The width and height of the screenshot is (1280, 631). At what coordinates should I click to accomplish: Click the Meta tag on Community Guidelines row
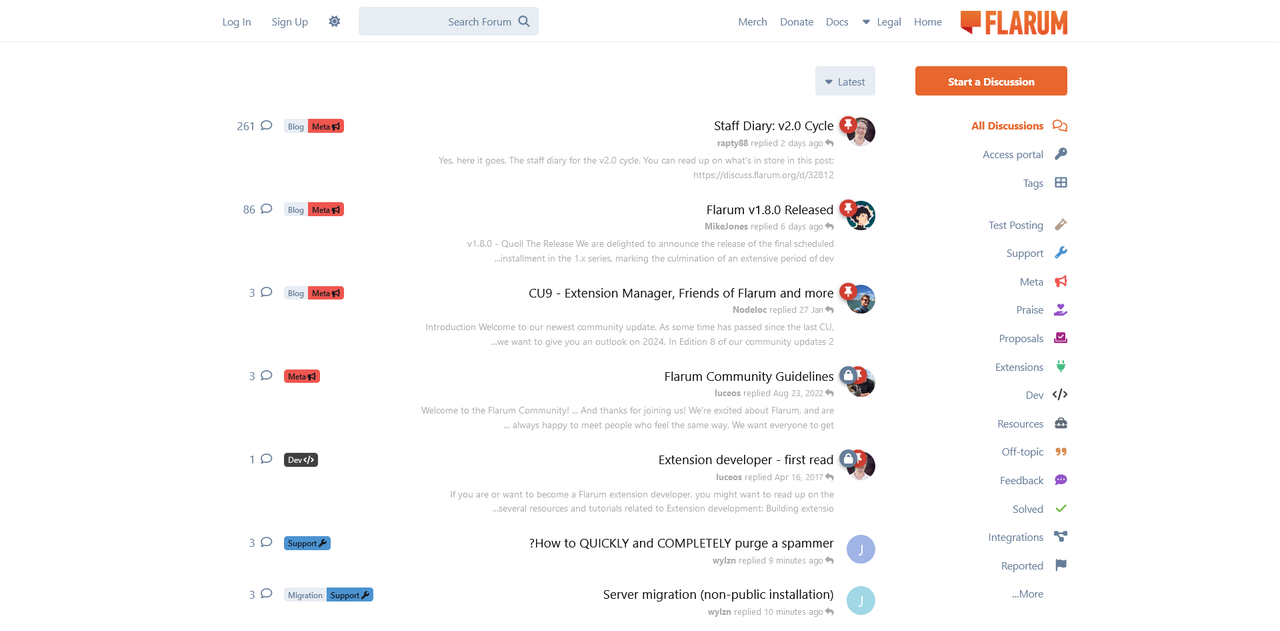point(302,376)
